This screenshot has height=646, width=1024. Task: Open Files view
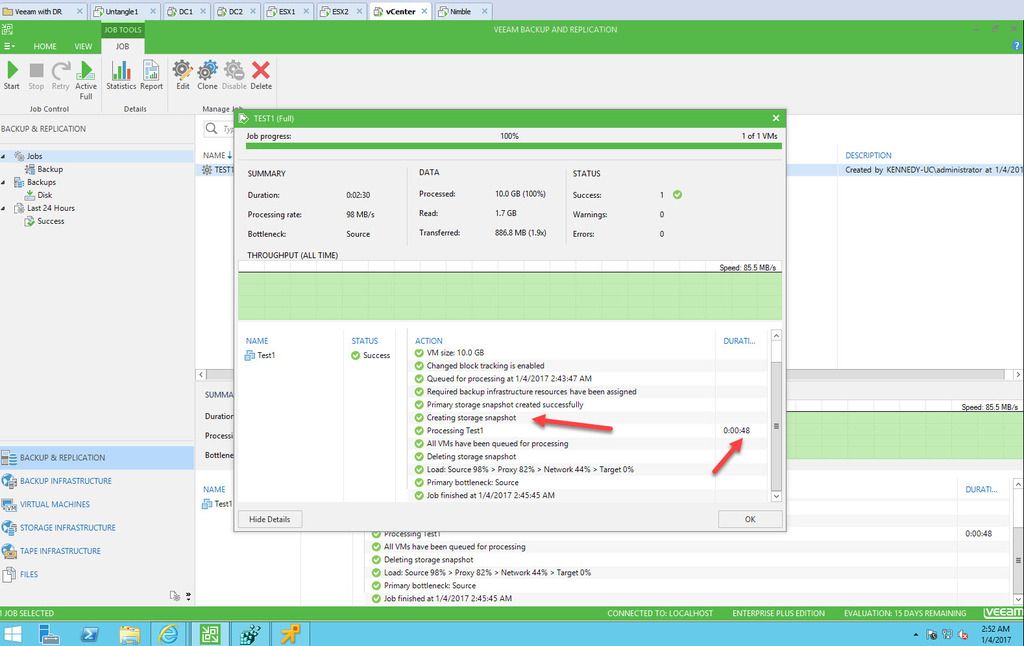pos(29,574)
